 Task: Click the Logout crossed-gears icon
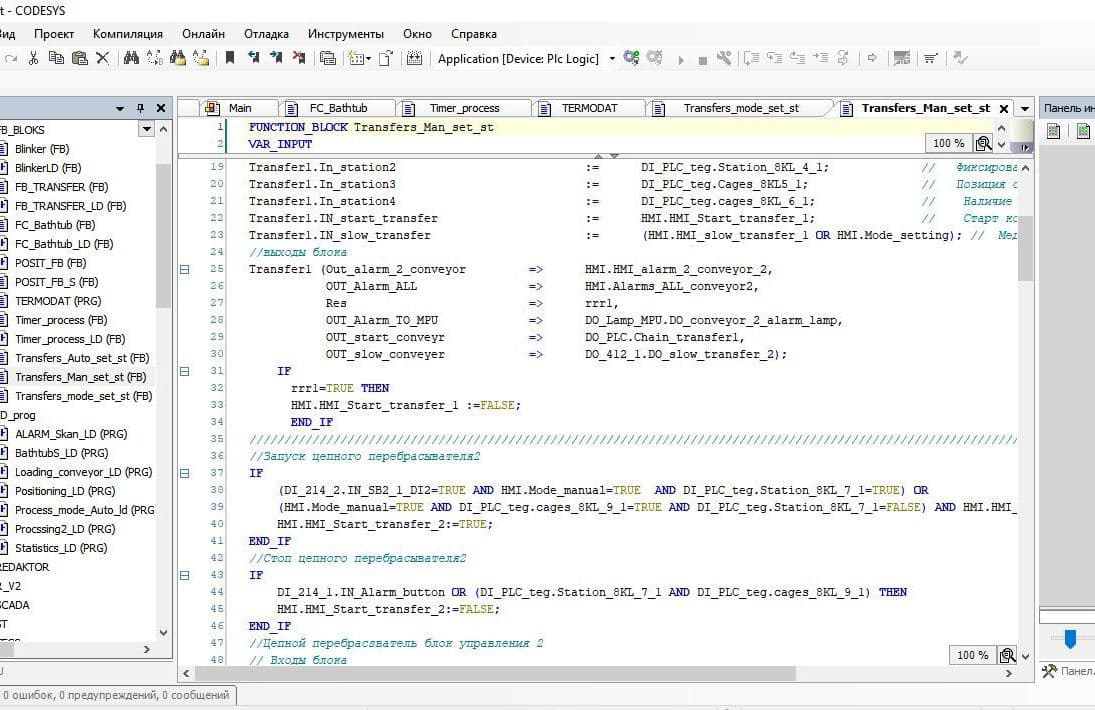[654, 58]
